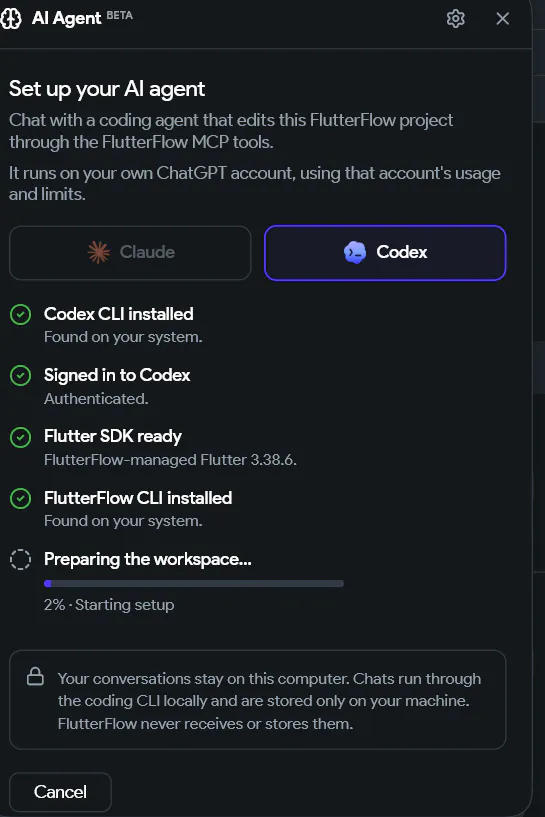The height and width of the screenshot is (817, 545).
Task: Click the Codex CLI installed checkmark
Action: tap(20, 315)
